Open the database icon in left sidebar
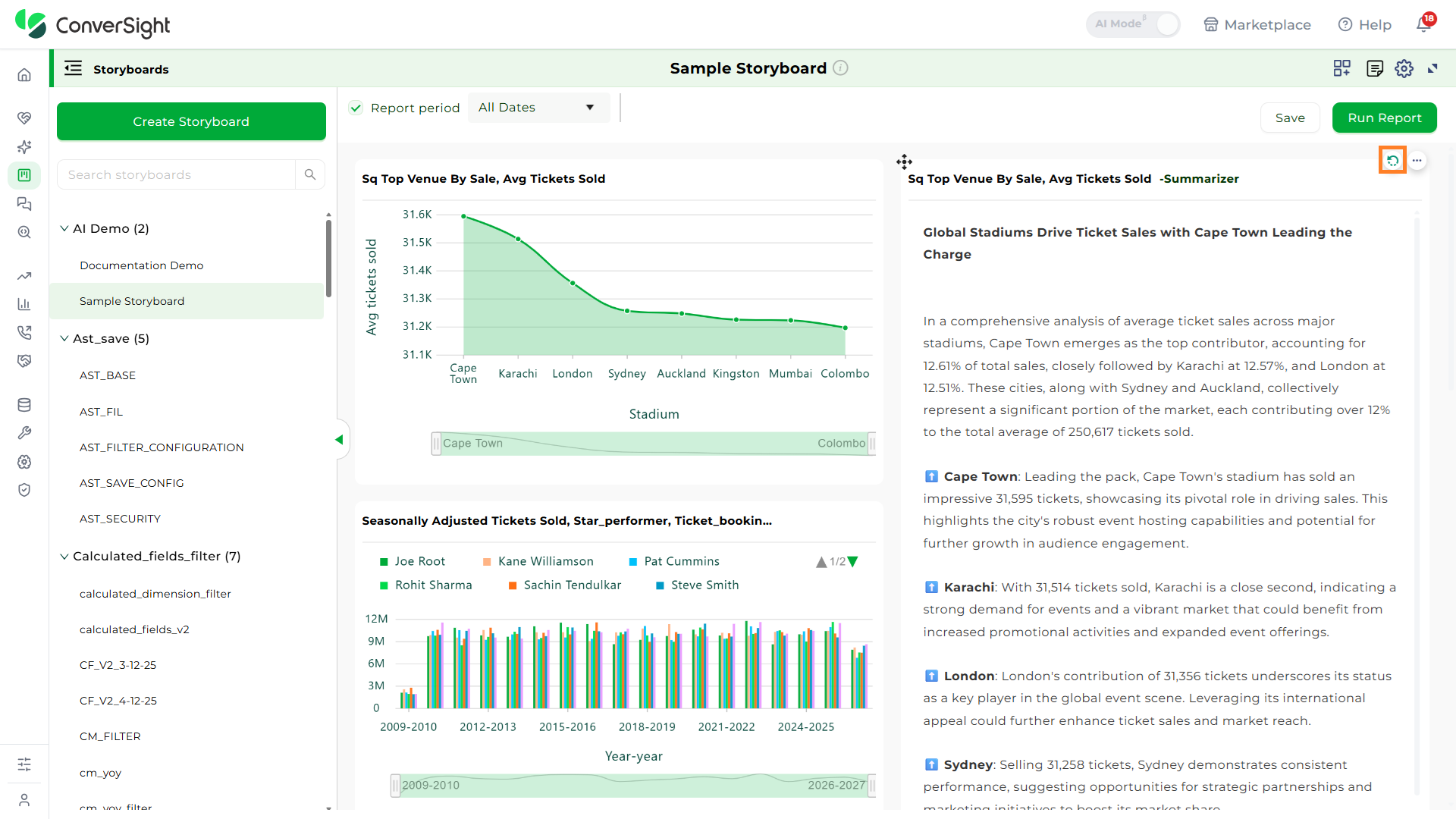Viewport: 1456px width, 819px height. [x=24, y=405]
